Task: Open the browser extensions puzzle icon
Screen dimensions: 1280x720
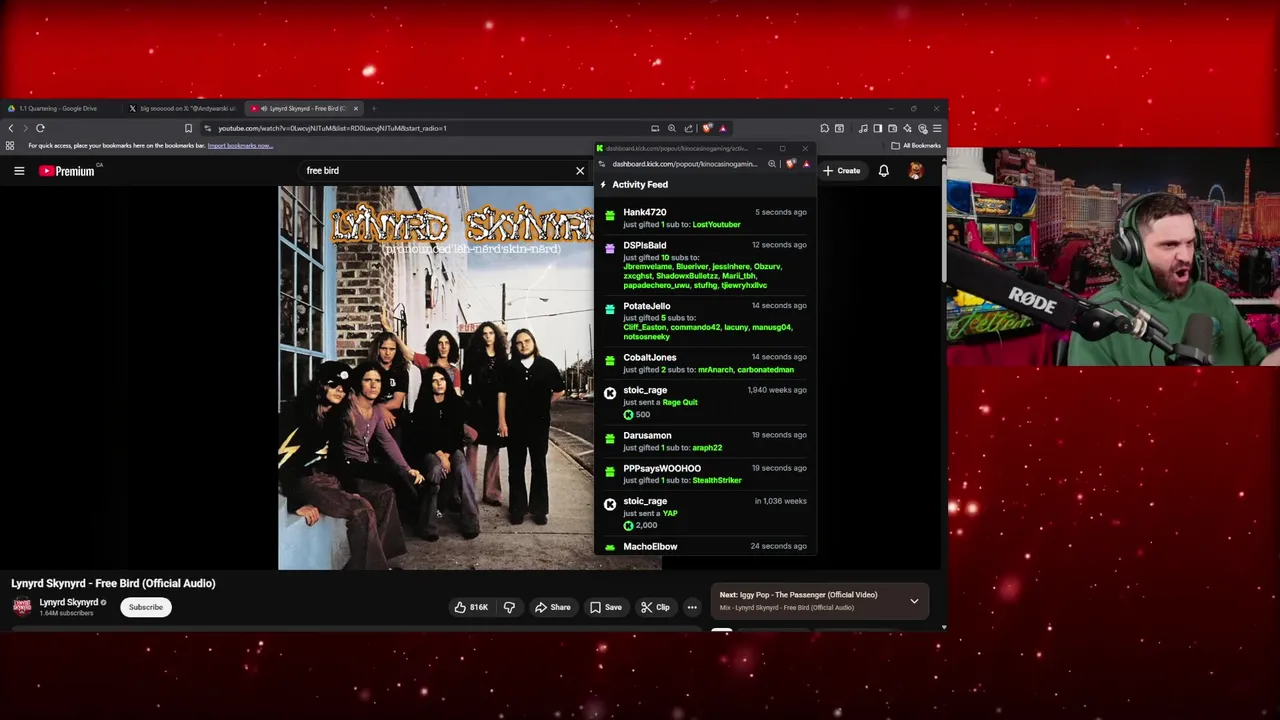Action: click(824, 128)
